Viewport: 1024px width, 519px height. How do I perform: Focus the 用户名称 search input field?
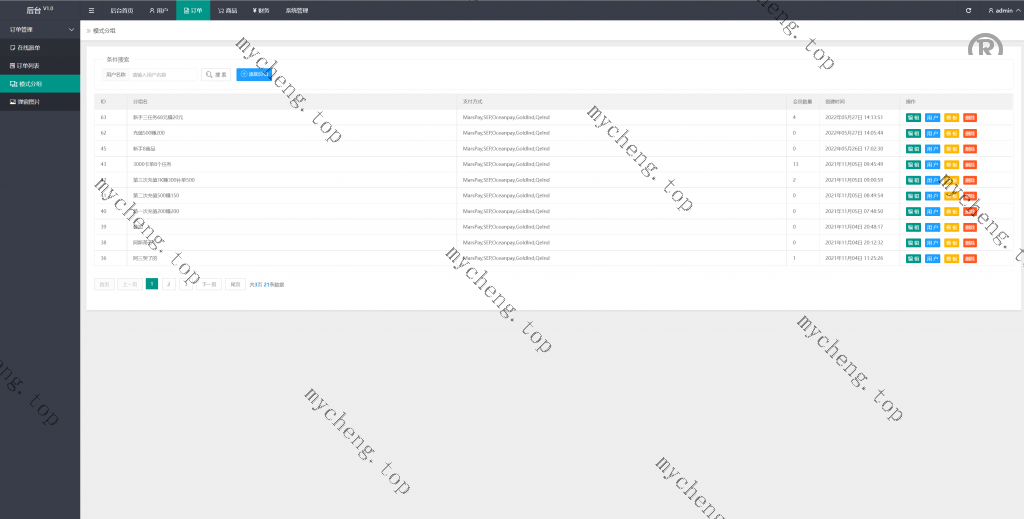pyautogui.click(x=164, y=74)
